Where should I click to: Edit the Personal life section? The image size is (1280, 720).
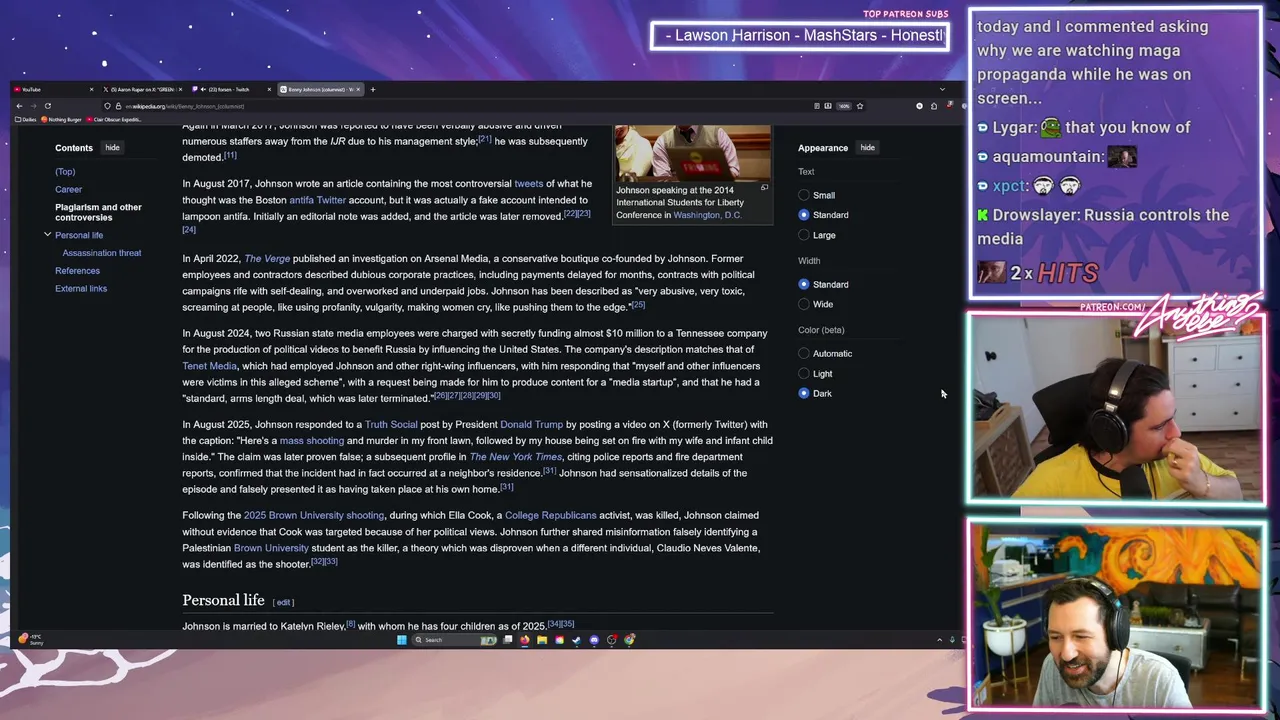283,602
